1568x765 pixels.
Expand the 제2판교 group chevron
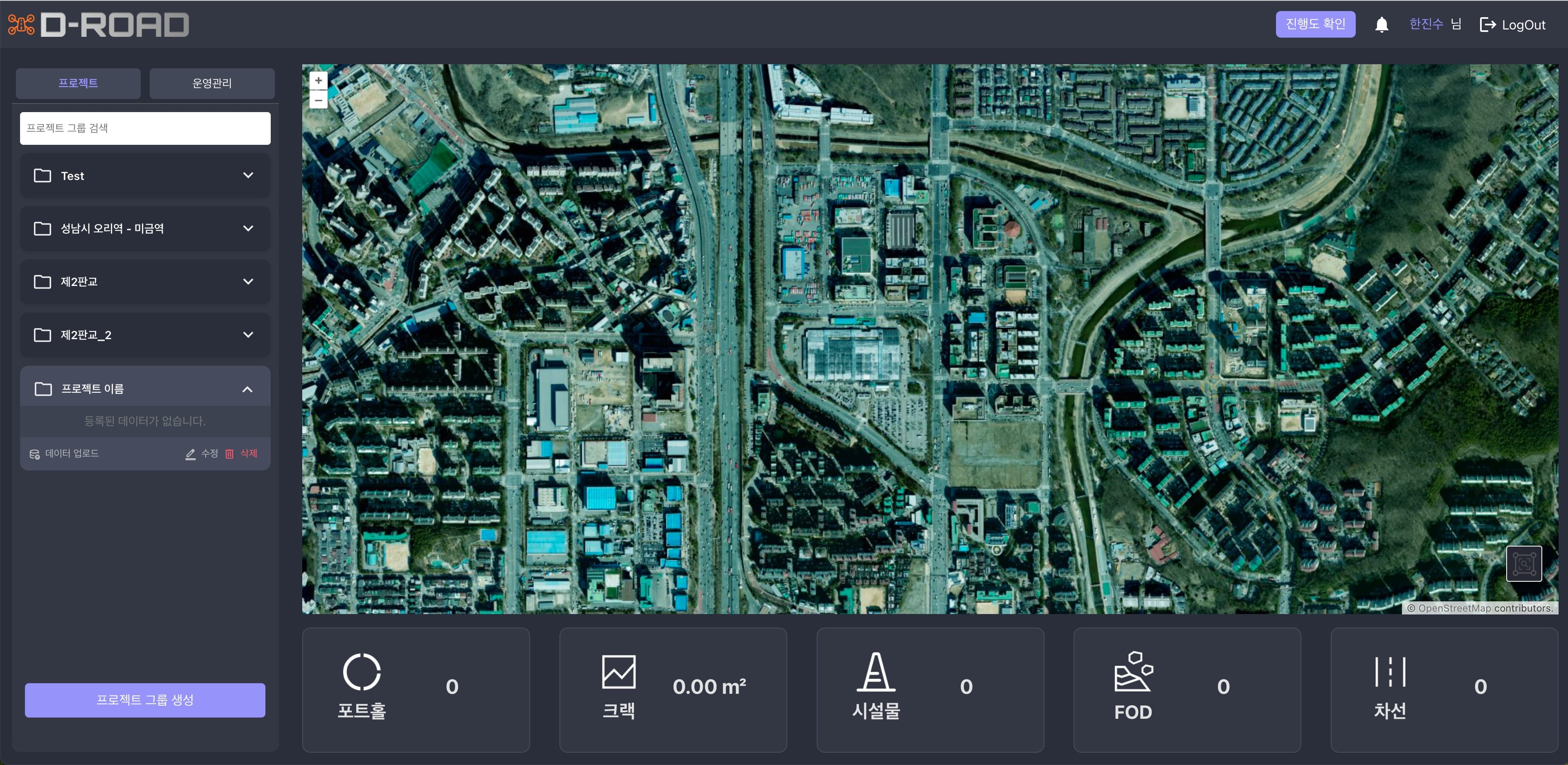point(248,281)
